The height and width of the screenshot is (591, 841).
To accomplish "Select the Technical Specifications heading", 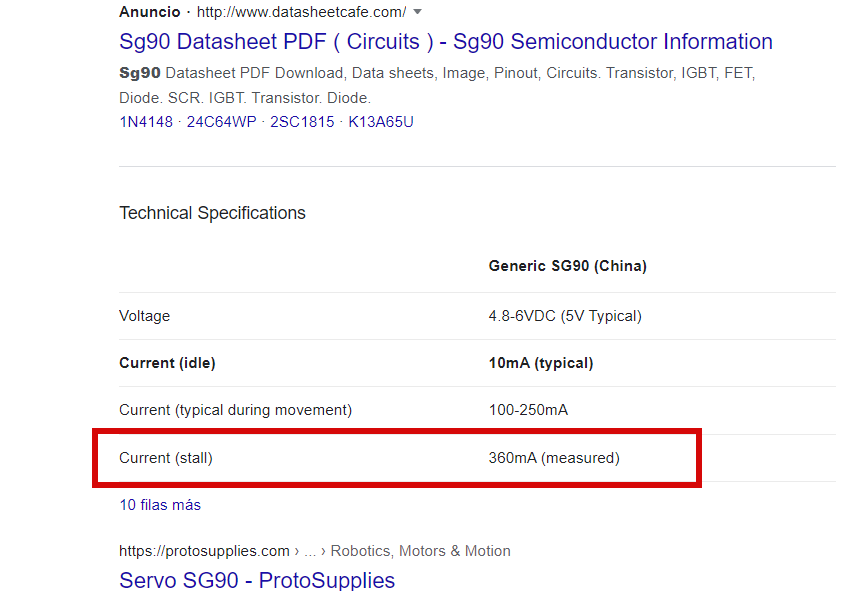I will (212, 212).
